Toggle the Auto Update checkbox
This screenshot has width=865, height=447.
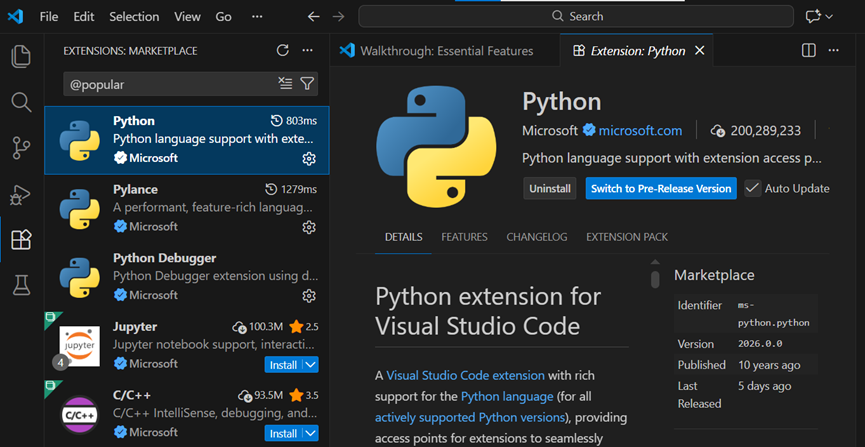(753, 188)
